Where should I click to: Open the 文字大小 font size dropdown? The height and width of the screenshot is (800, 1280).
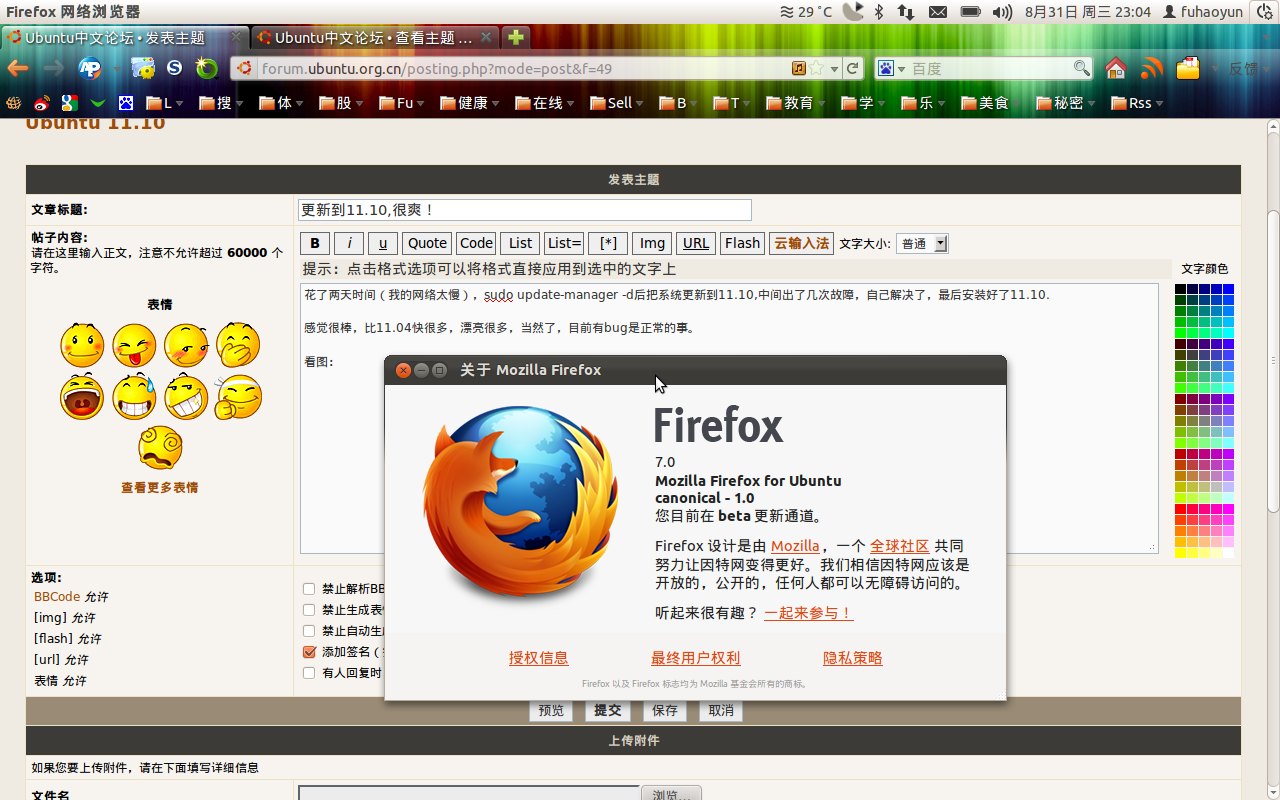click(921, 243)
